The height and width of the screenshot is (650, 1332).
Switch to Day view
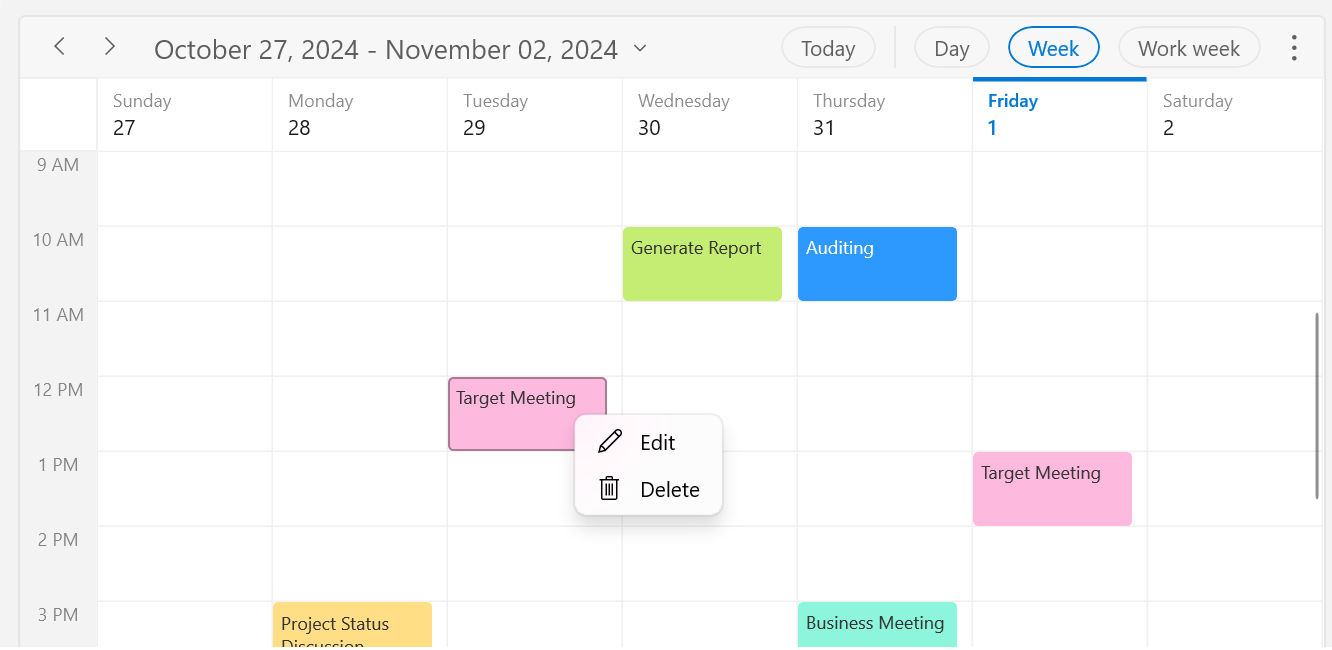tap(951, 48)
